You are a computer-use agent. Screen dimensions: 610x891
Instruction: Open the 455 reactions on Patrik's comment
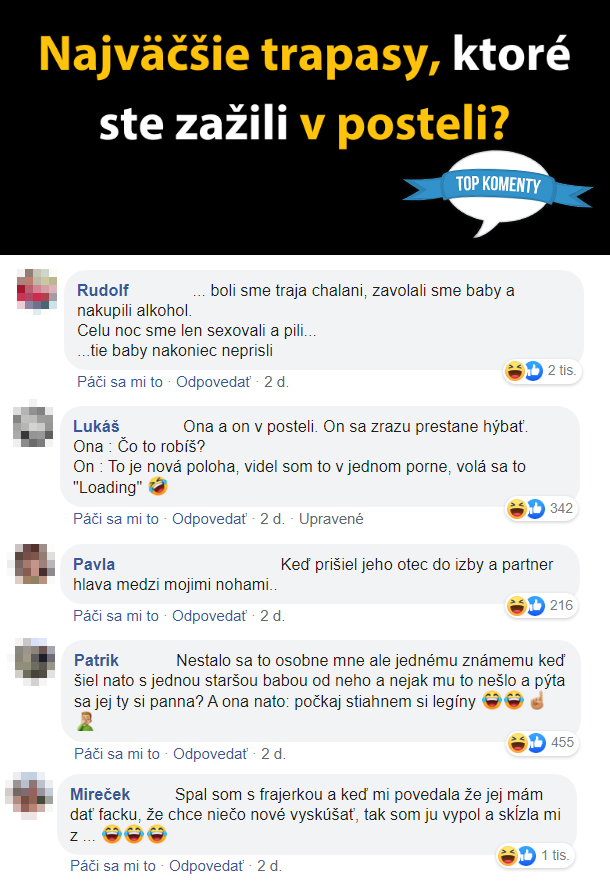click(542, 743)
